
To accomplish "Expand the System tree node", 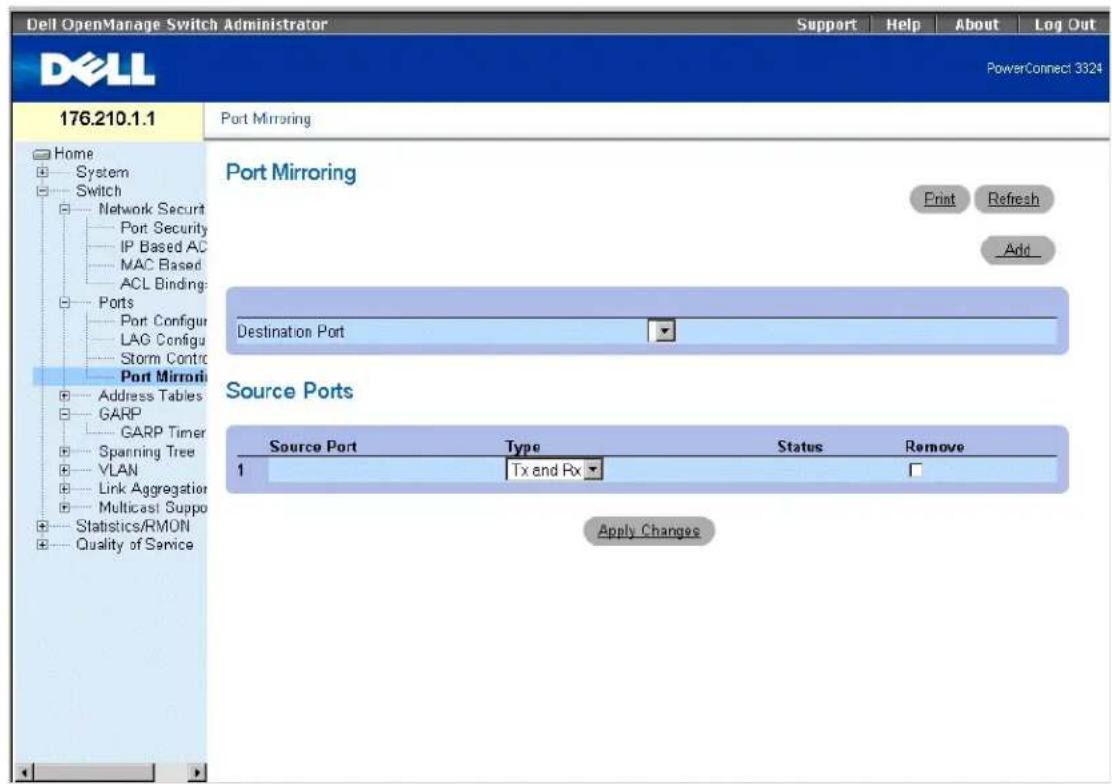I will click(x=43, y=172).
